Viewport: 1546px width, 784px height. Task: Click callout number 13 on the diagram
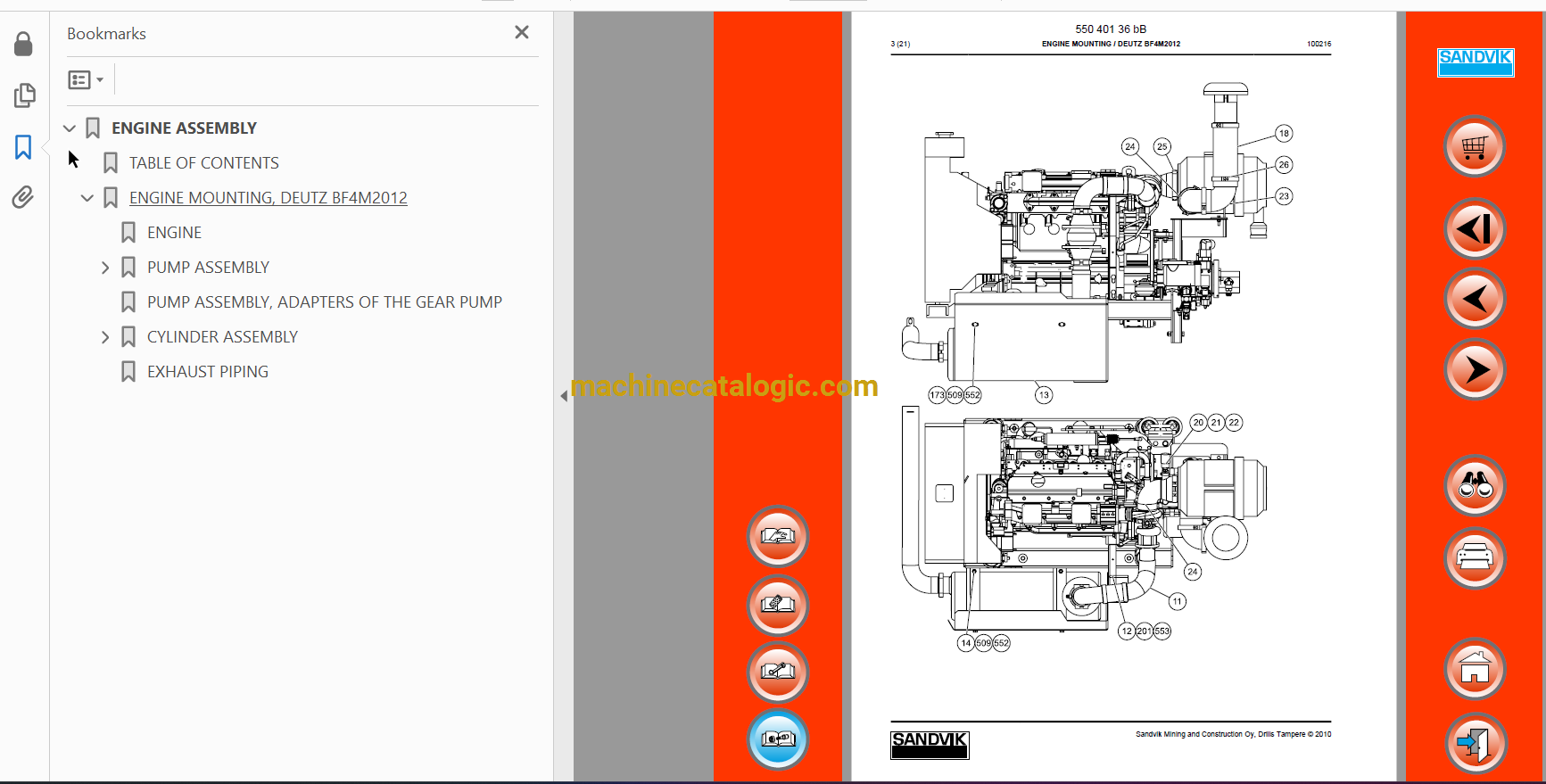point(1044,395)
